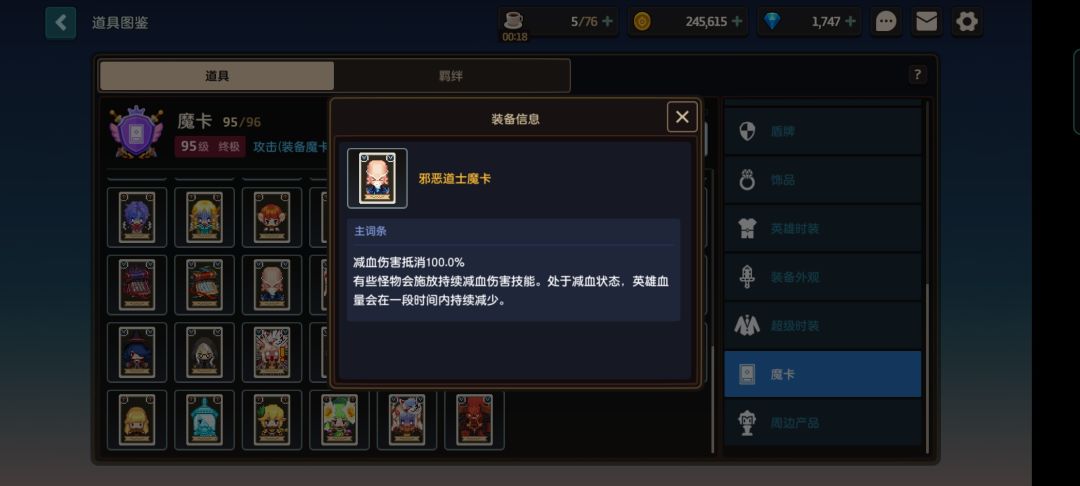Screen dimensions: 1080x486
Task: Switch to the 羁绊 tab
Action: 451,76
